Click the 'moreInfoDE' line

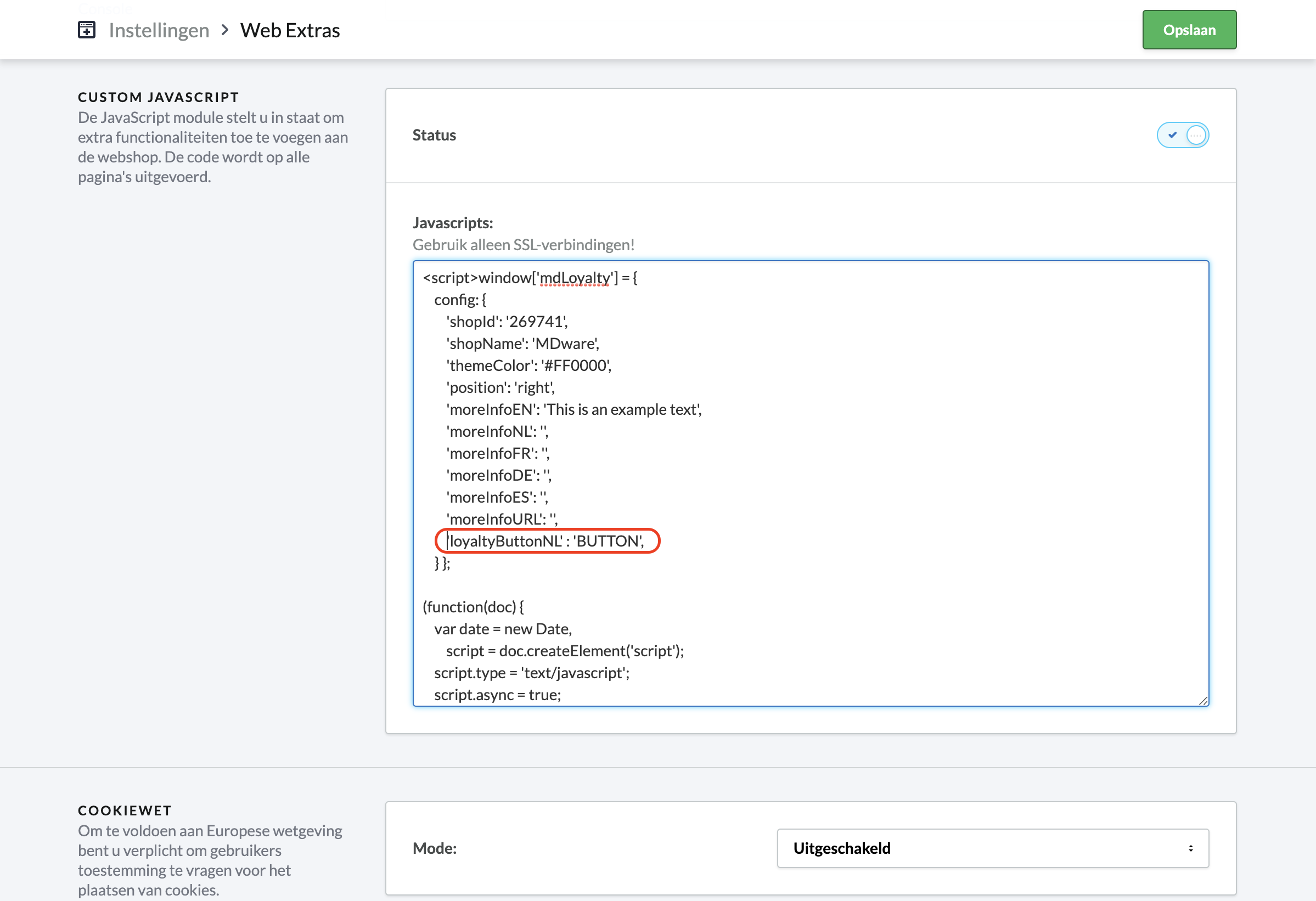498,475
